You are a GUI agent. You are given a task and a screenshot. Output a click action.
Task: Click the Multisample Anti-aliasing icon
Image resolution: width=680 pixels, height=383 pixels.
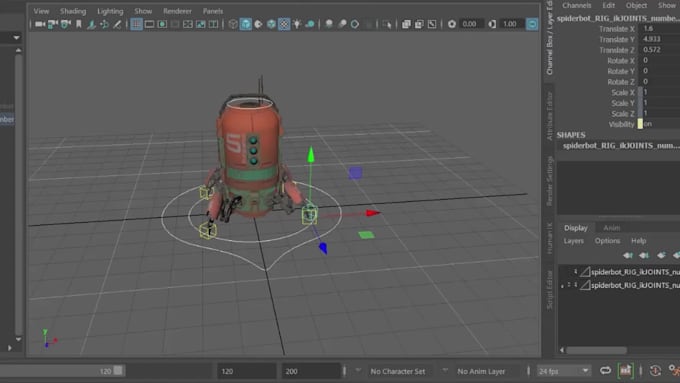point(355,24)
